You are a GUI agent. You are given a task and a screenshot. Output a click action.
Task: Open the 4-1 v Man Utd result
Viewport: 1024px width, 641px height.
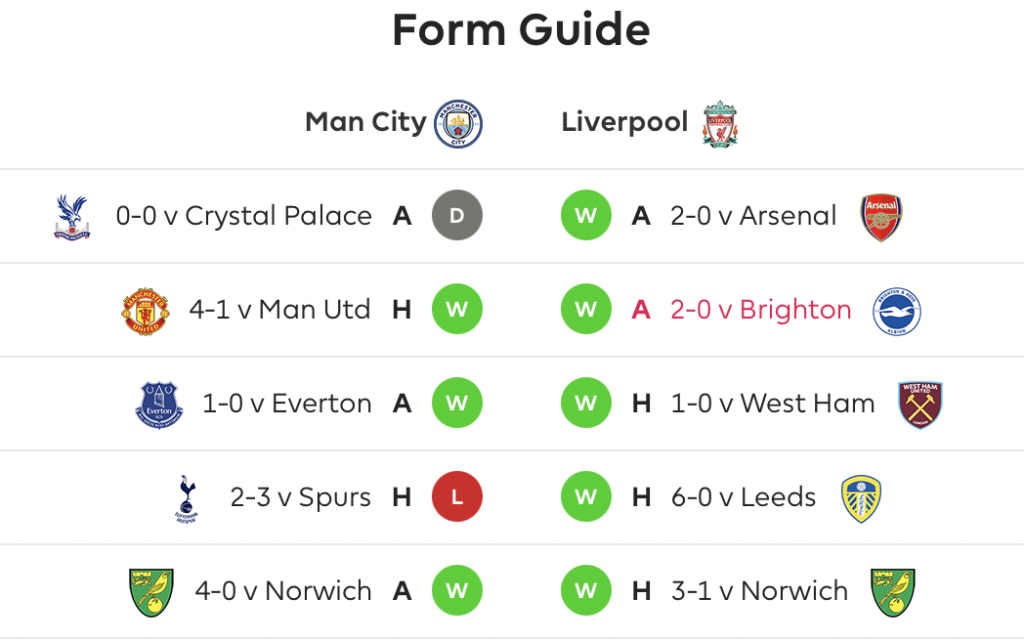[x=280, y=309]
